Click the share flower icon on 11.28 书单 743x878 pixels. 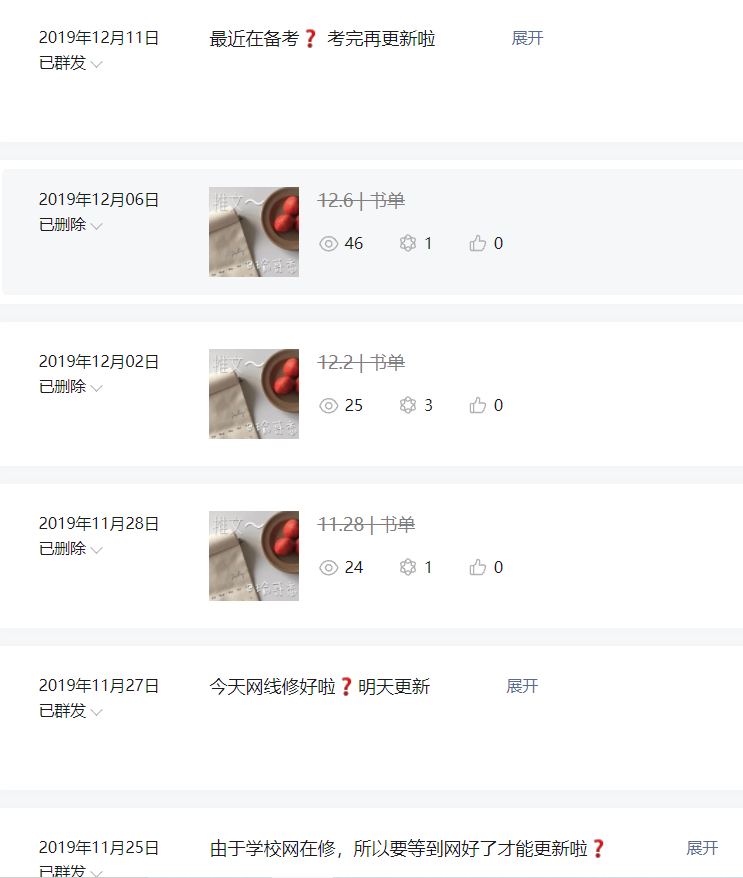(408, 567)
